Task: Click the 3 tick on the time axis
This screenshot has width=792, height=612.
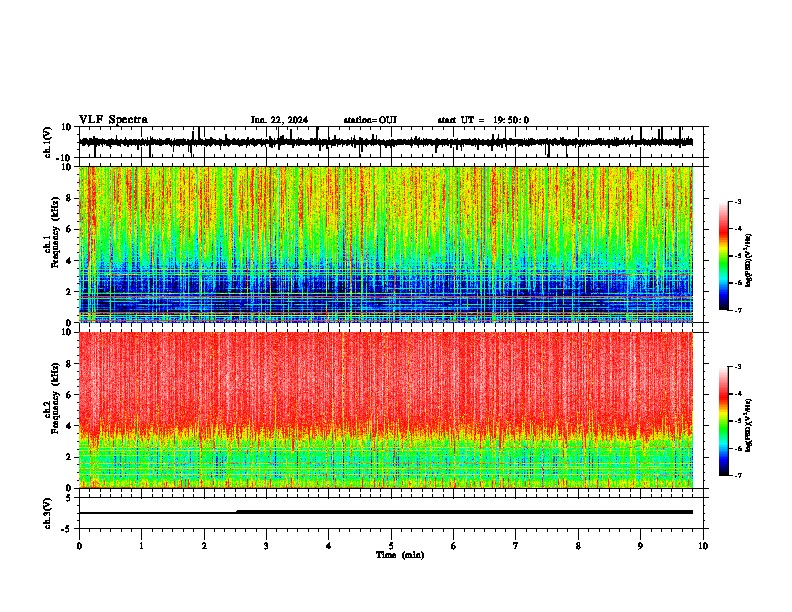Action: pyautogui.click(x=266, y=546)
